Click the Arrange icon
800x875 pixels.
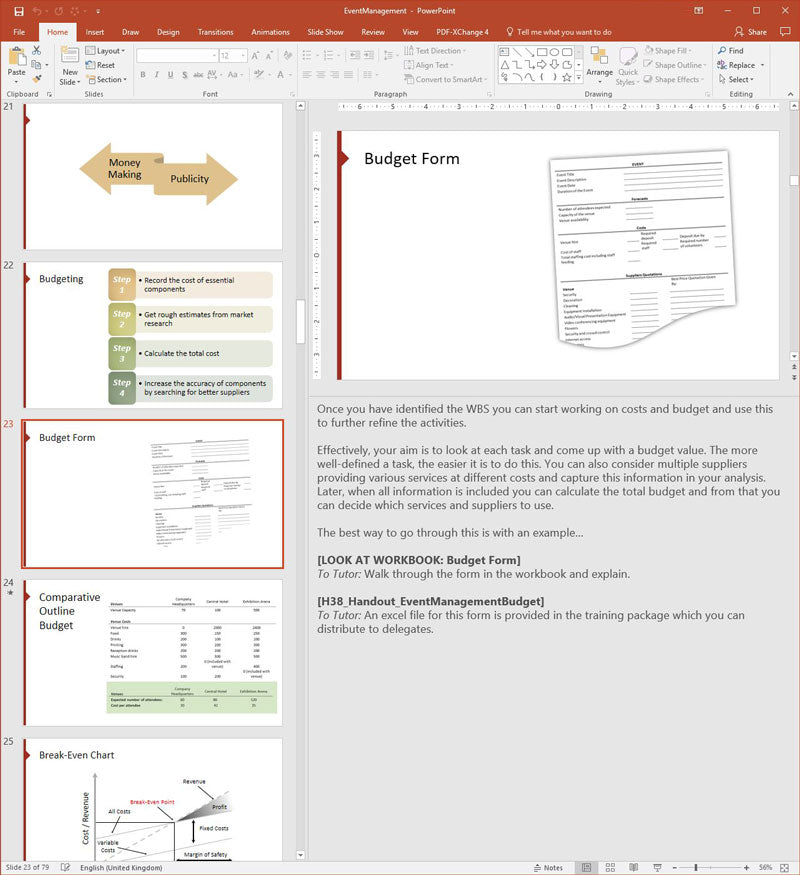tap(599, 56)
